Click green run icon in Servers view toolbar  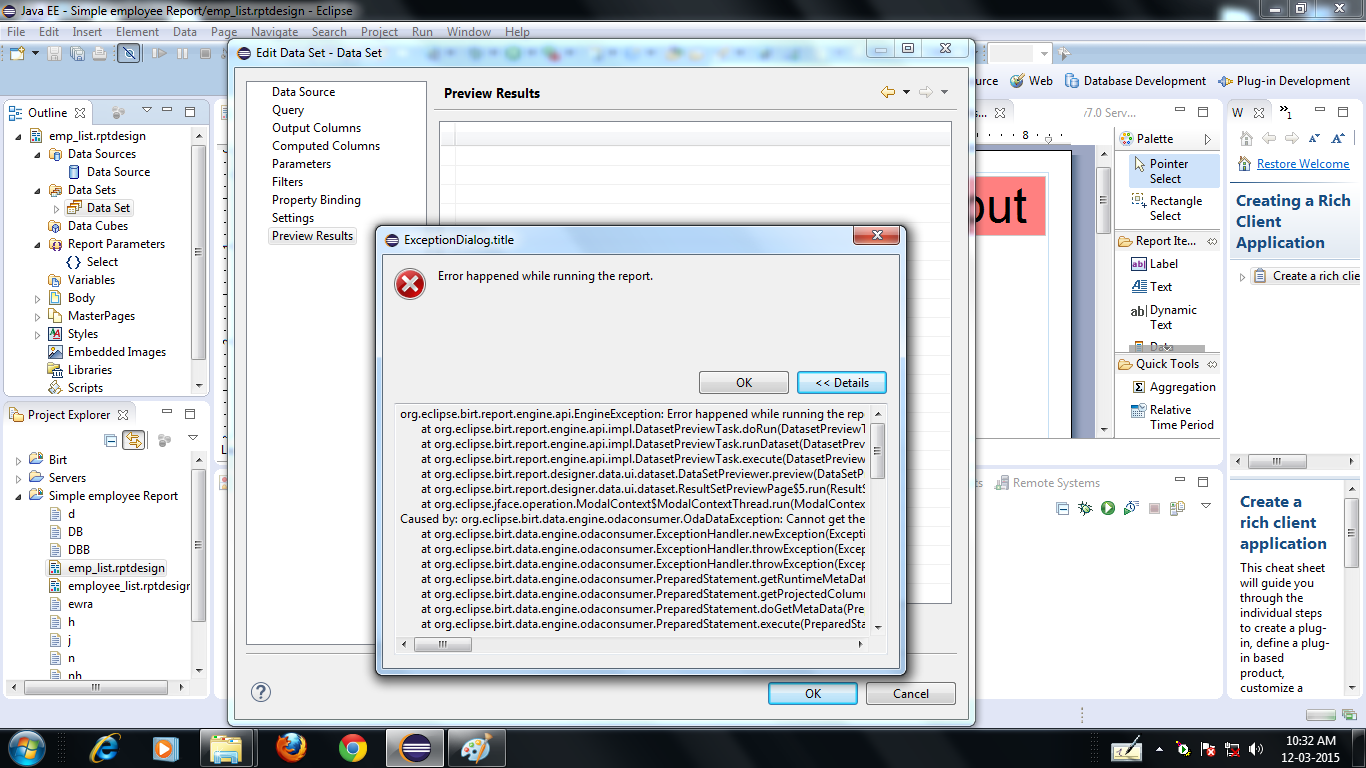pyautogui.click(x=1108, y=508)
